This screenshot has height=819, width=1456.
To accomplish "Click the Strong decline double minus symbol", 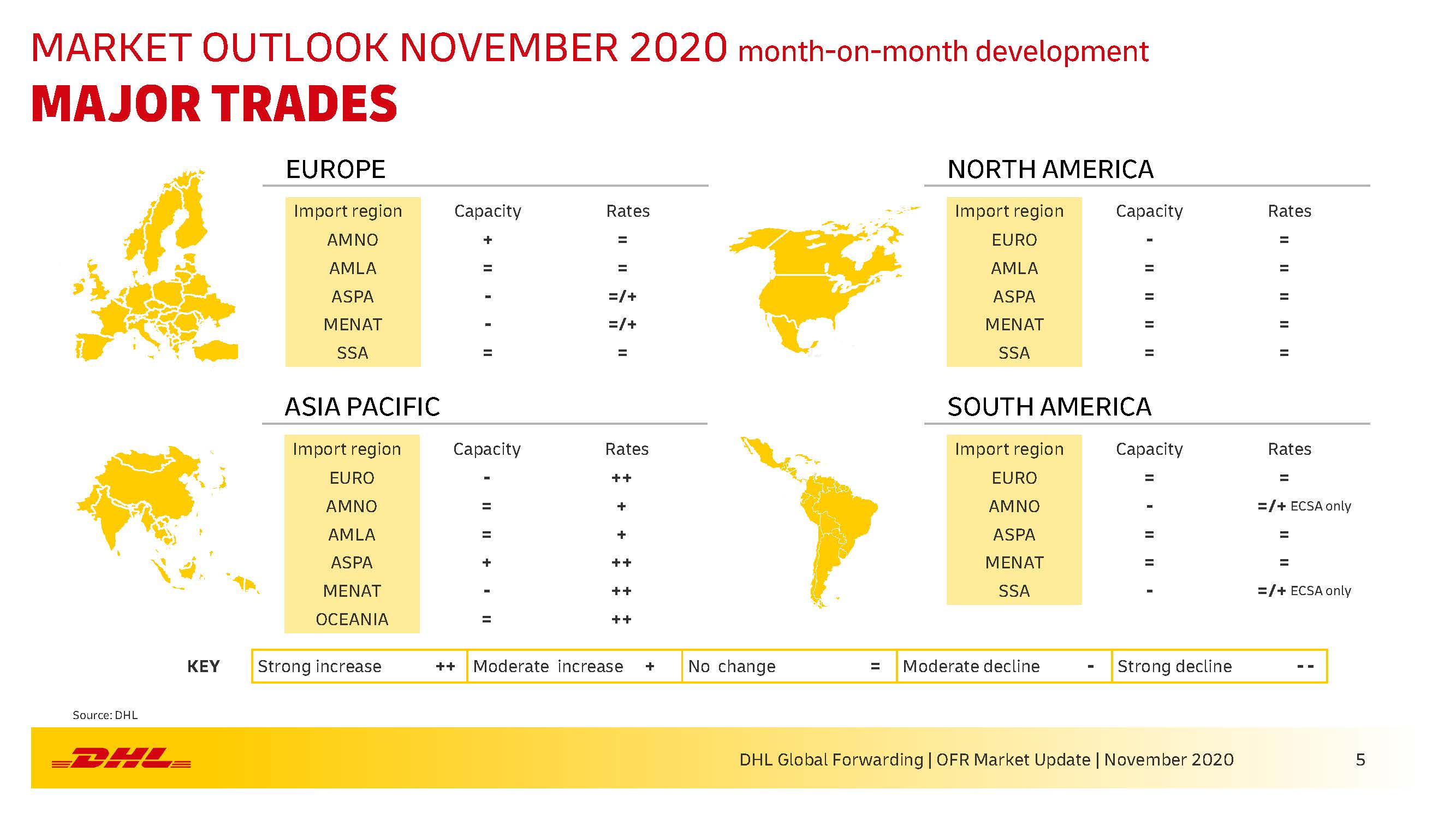I will 1305,667.
